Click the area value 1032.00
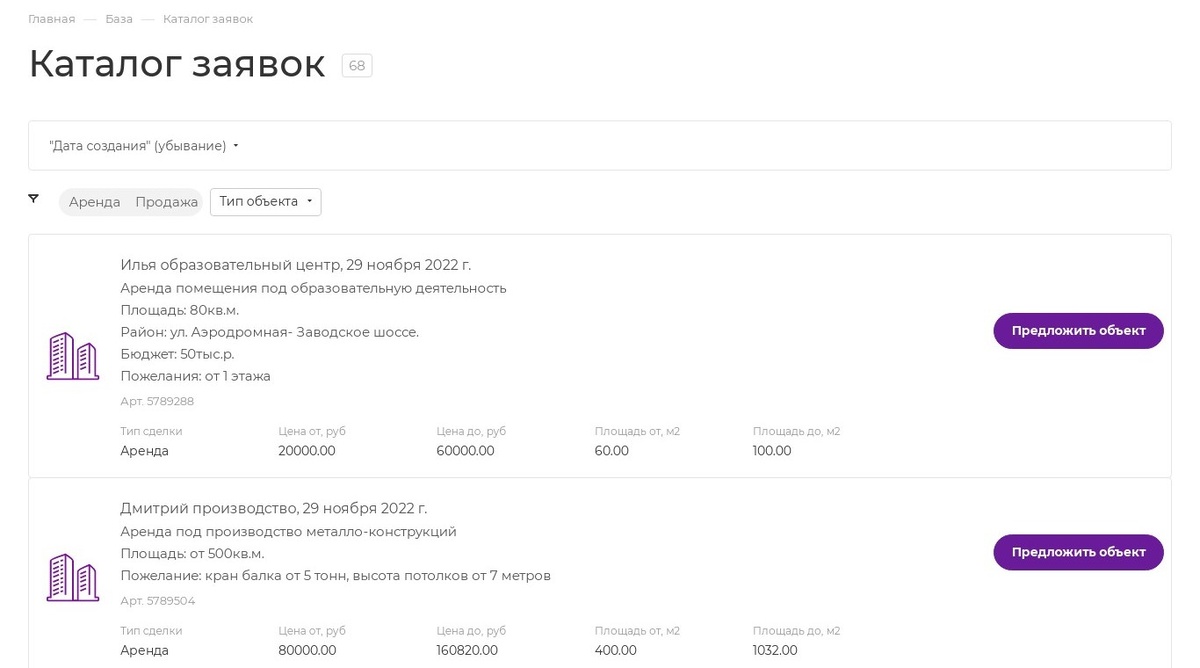1200x668 pixels. (x=775, y=651)
